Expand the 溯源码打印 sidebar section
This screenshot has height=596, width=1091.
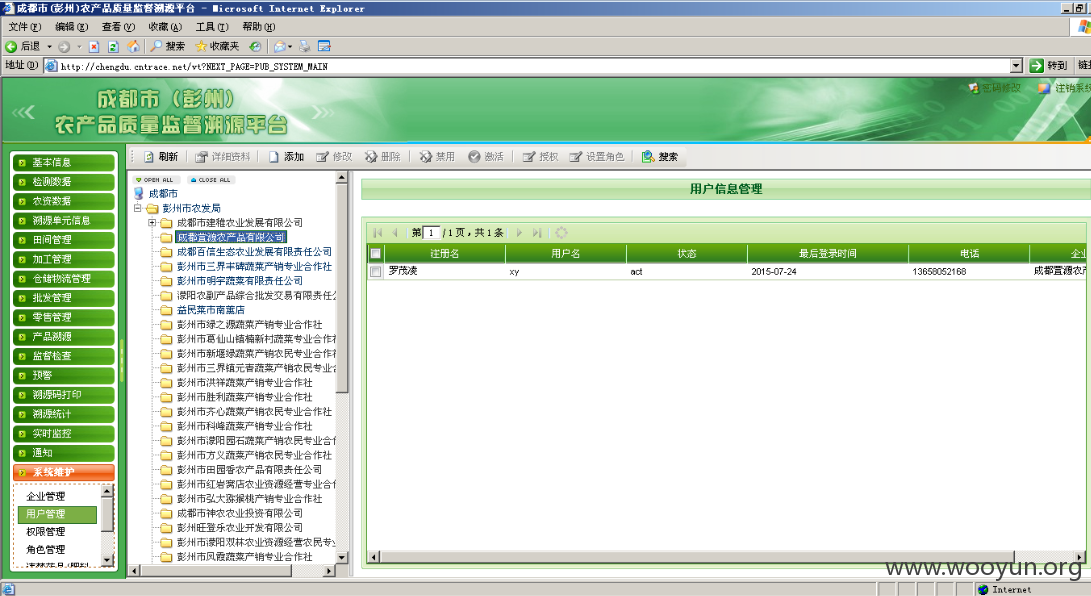click(x=63, y=394)
